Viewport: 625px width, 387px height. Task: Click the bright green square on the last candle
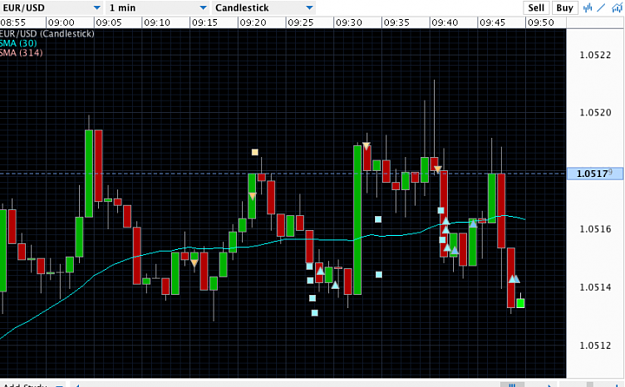point(520,303)
